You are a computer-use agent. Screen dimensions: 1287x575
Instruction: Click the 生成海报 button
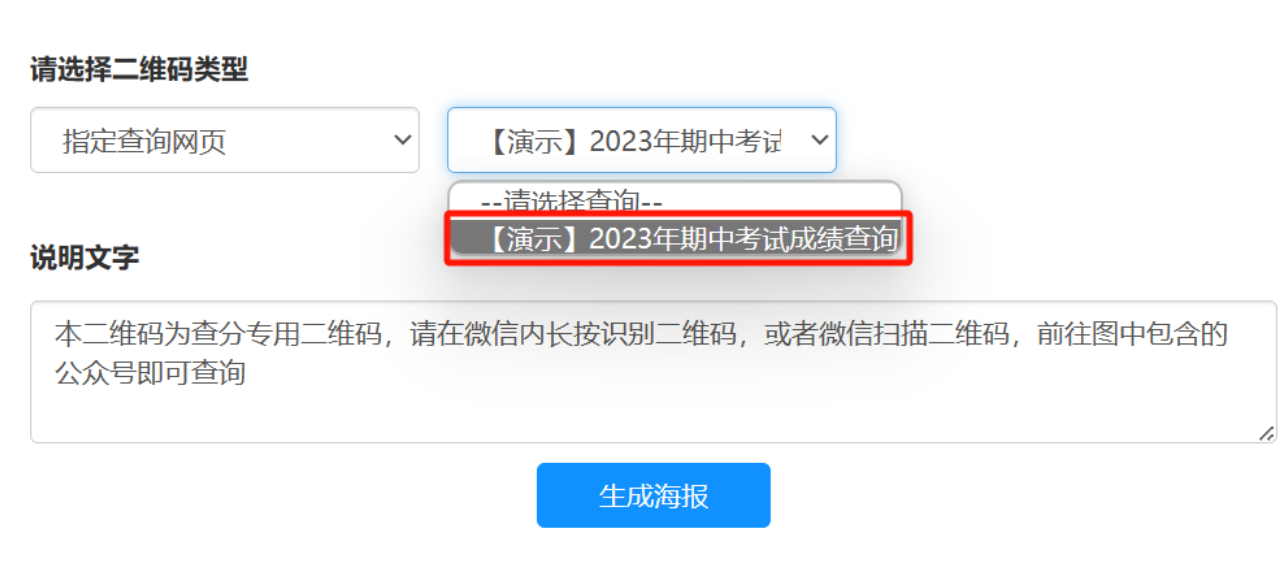click(x=653, y=495)
